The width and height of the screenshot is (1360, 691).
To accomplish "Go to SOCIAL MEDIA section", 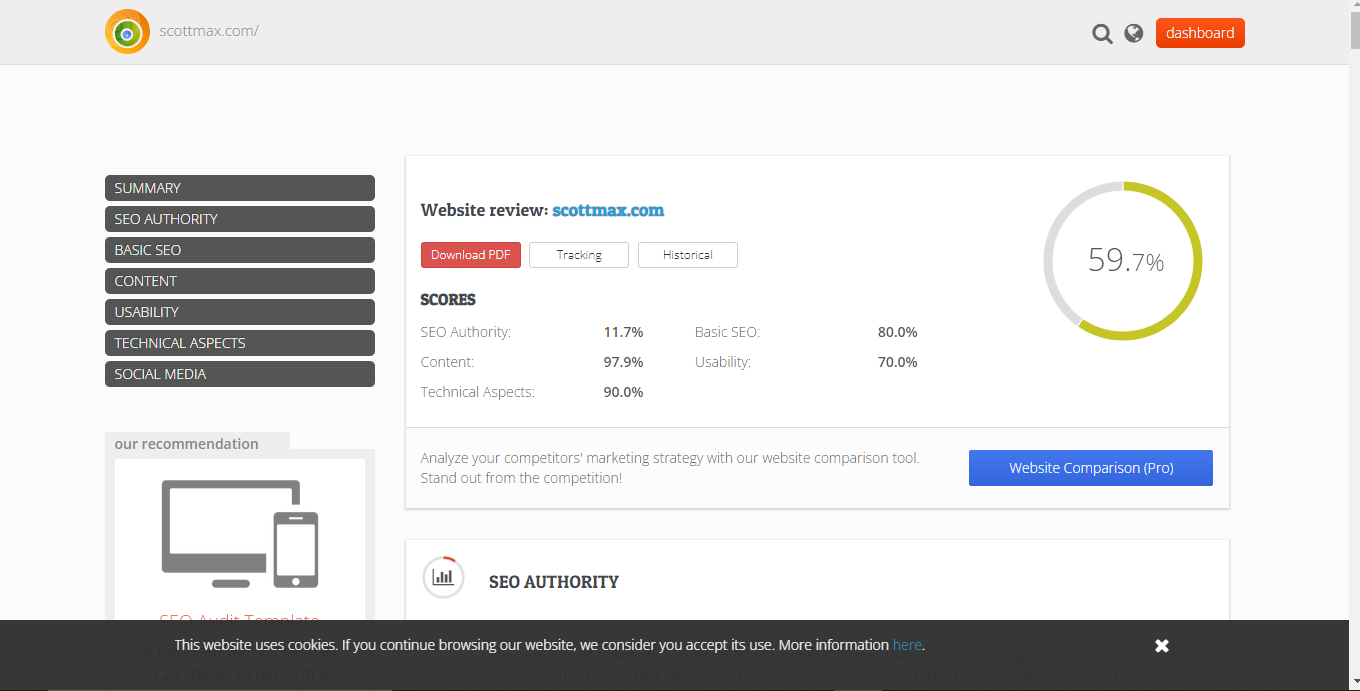I will (240, 374).
